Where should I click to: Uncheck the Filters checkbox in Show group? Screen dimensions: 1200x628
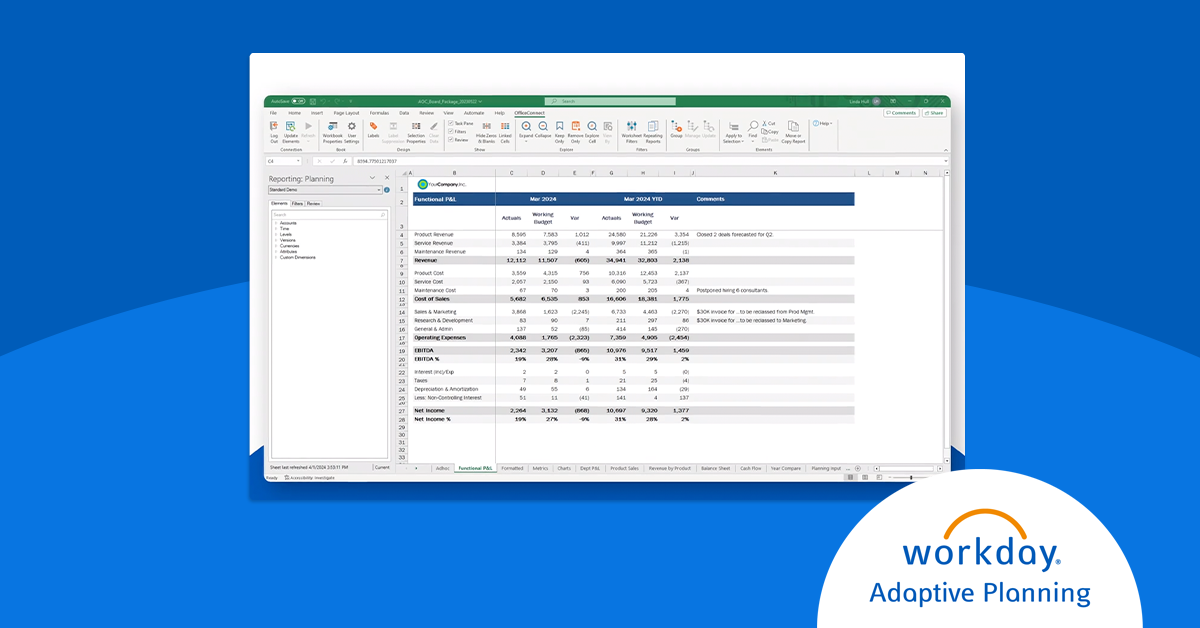point(451,131)
